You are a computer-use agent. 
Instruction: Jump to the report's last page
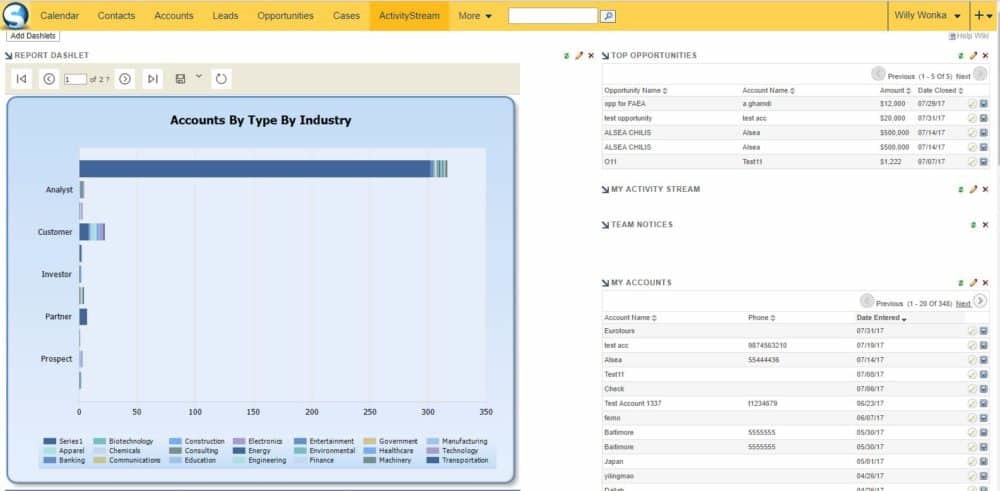pyautogui.click(x=152, y=79)
